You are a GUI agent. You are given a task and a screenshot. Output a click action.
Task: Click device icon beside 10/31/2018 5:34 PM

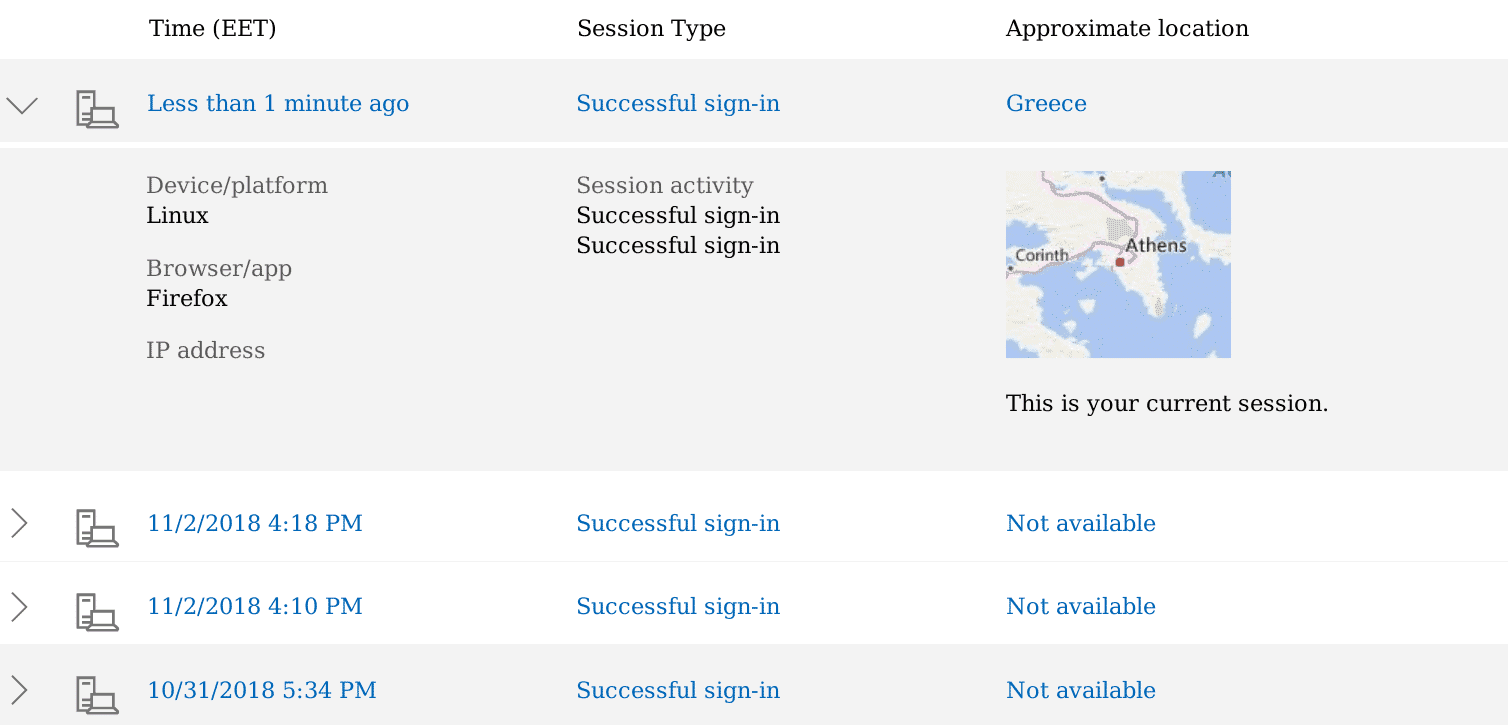coord(97,694)
